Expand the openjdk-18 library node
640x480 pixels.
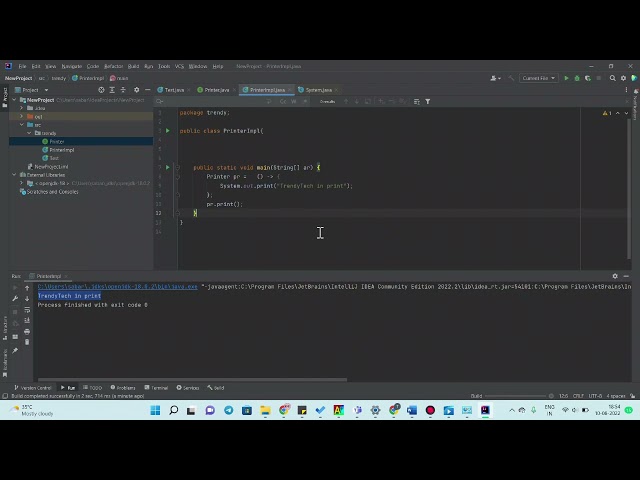(x=22, y=183)
